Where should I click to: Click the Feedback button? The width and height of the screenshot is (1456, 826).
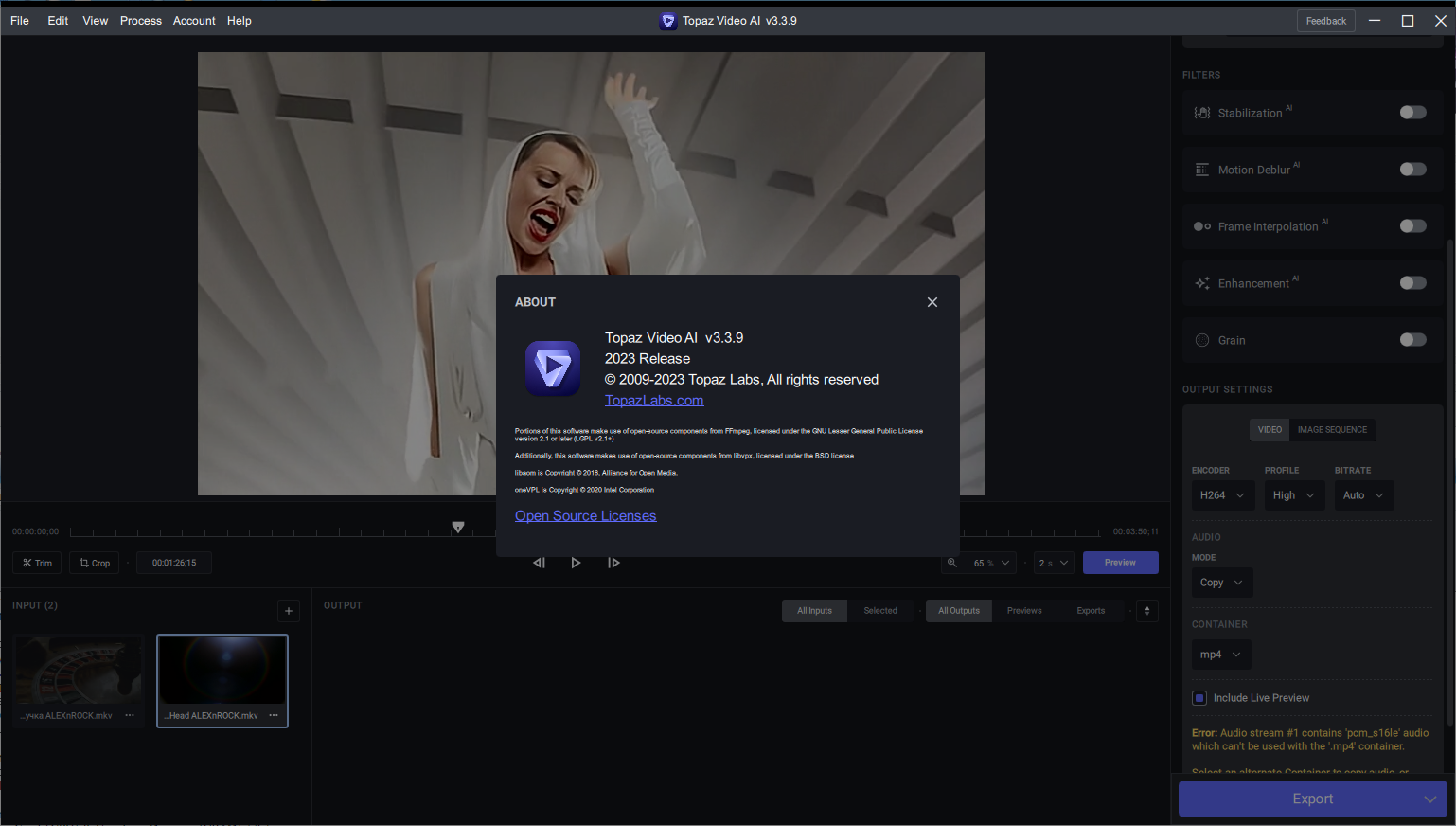(x=1325, y=21)
